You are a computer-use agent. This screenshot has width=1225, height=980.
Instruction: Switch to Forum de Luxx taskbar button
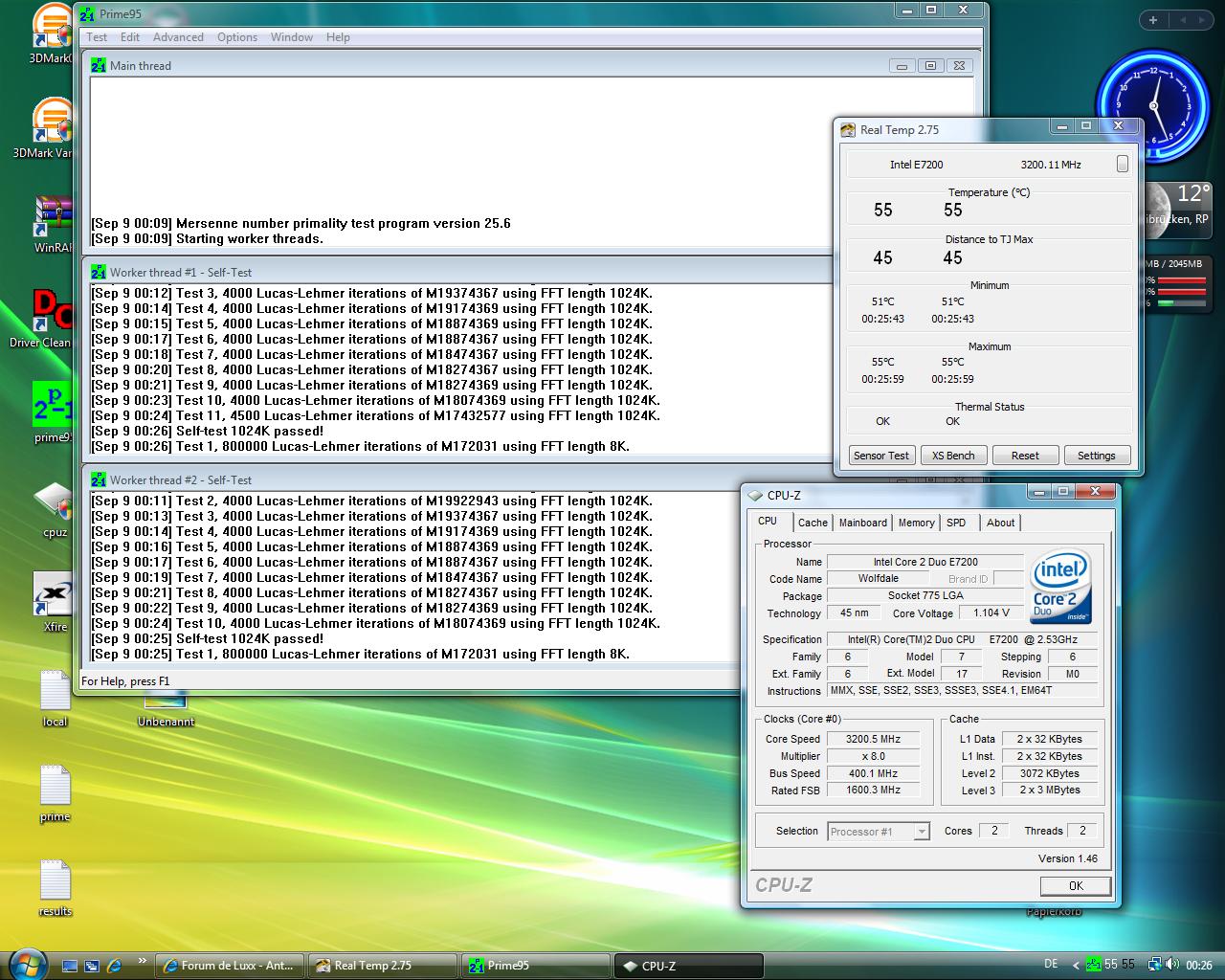230,966
